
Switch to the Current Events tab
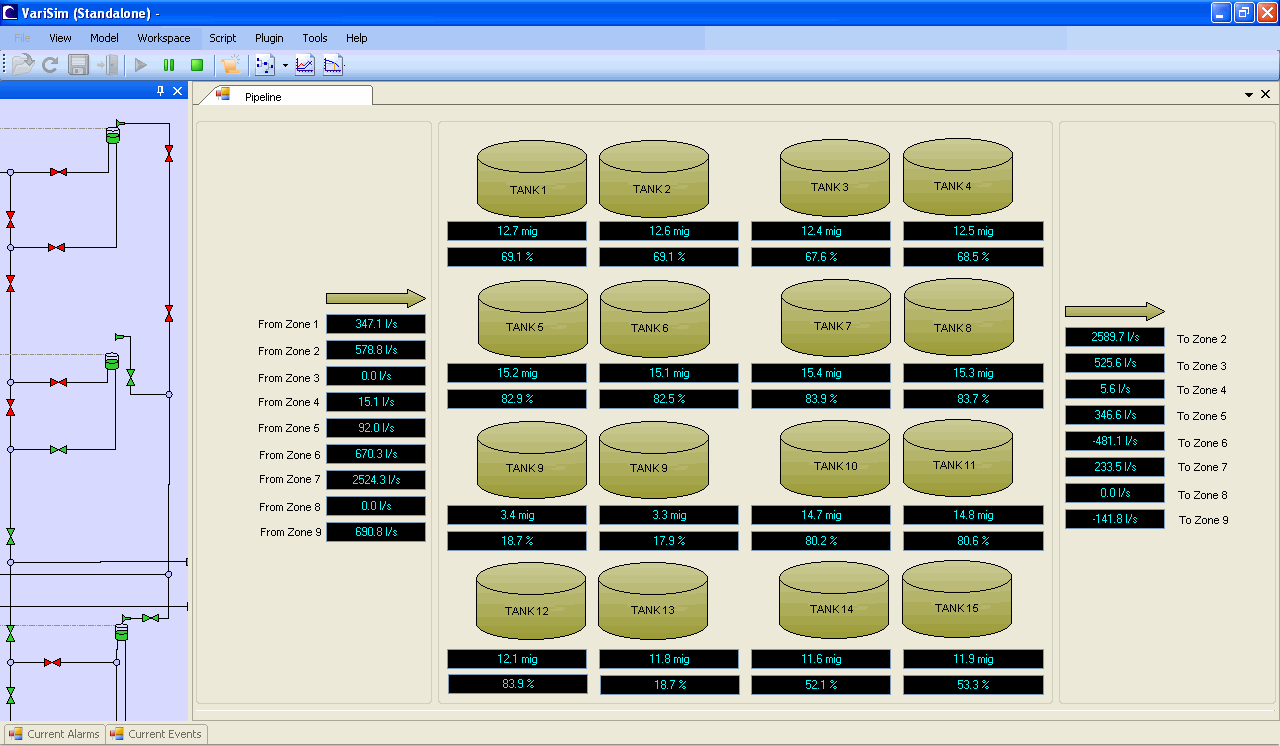click(x=156, y=733)
